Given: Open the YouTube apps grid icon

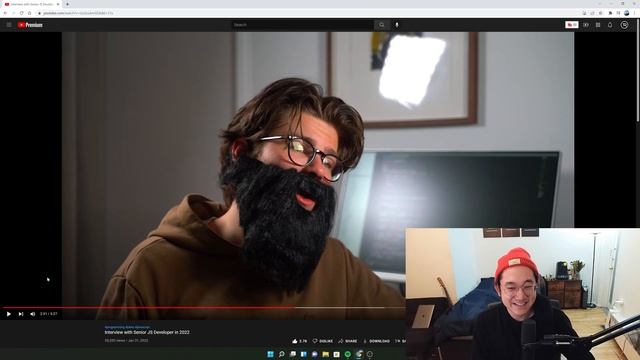Looking at the screenshot, I should pyautogui.click(x=598, y=25).
